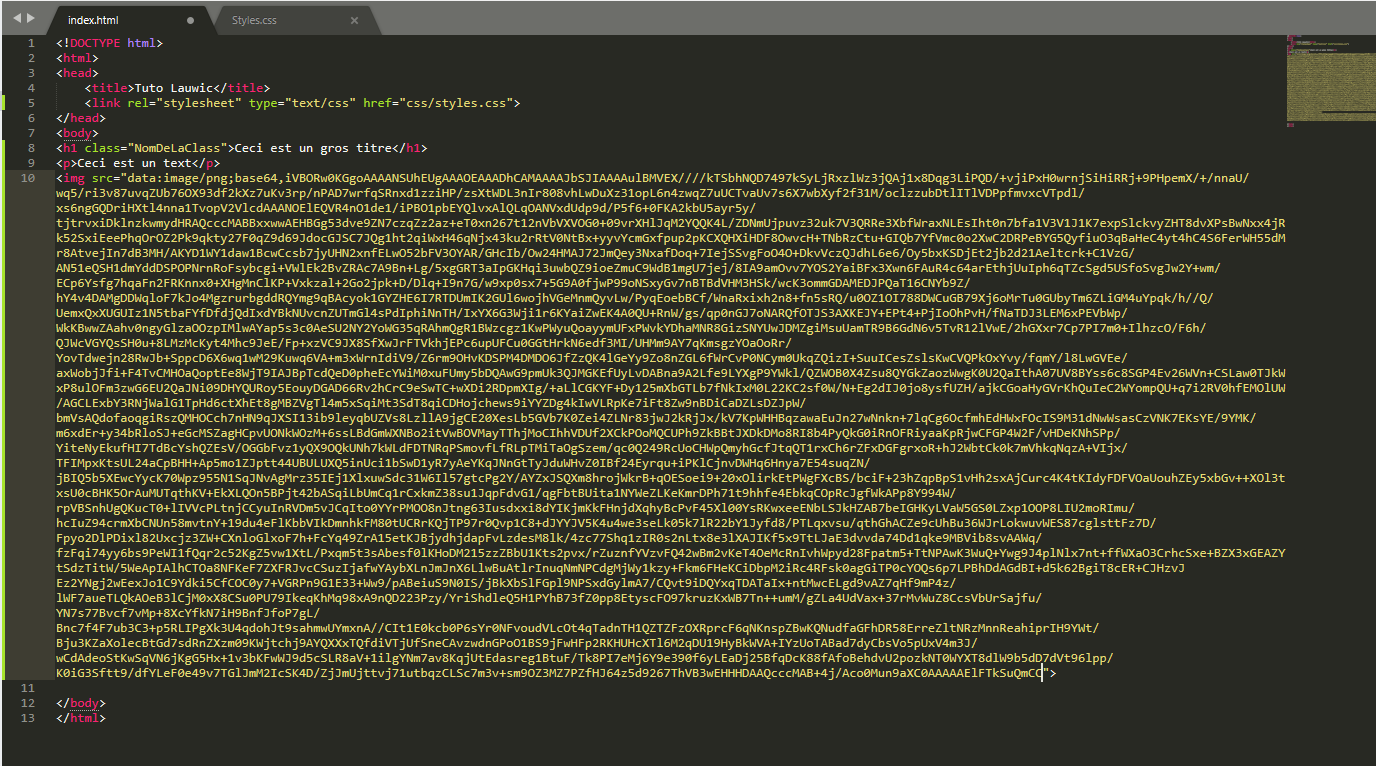Click the "text/css" type attribute value
Screen dimensions: 1376x766
click(320, 103)
